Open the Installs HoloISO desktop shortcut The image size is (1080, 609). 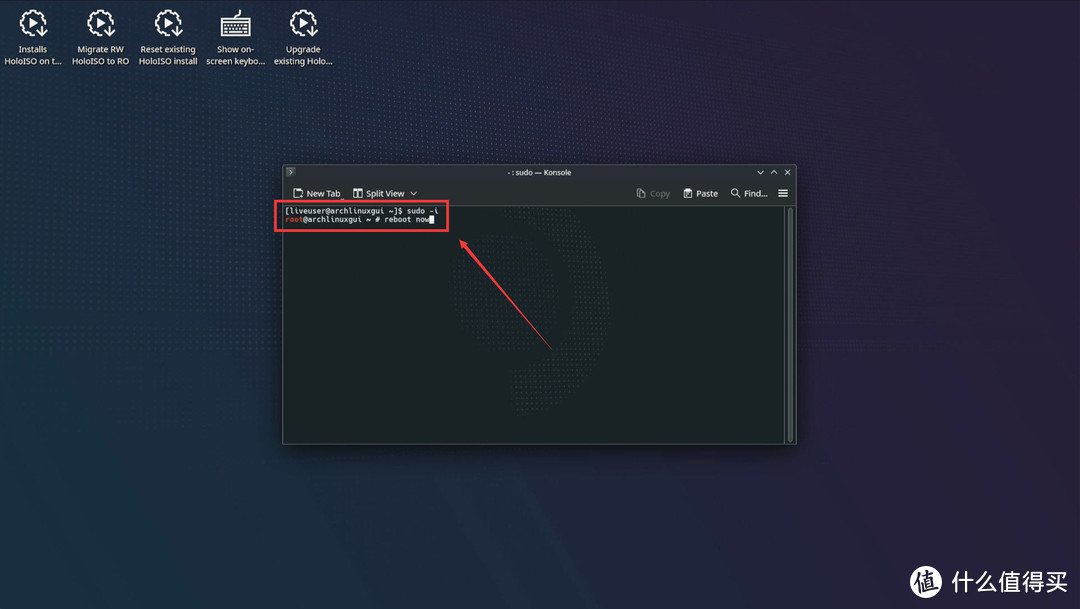33,38
